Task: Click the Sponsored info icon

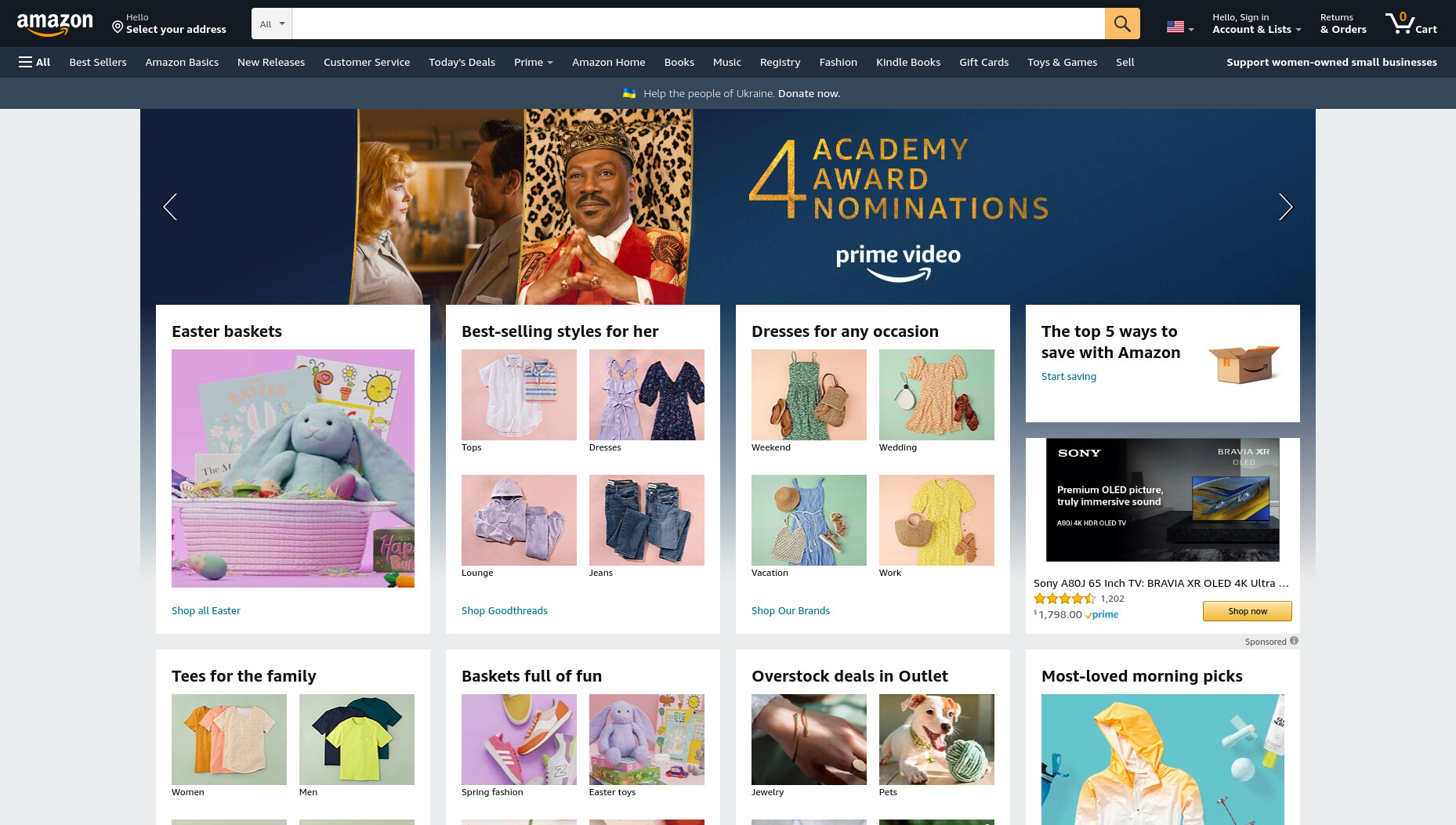Action: tap(1294, 641)
